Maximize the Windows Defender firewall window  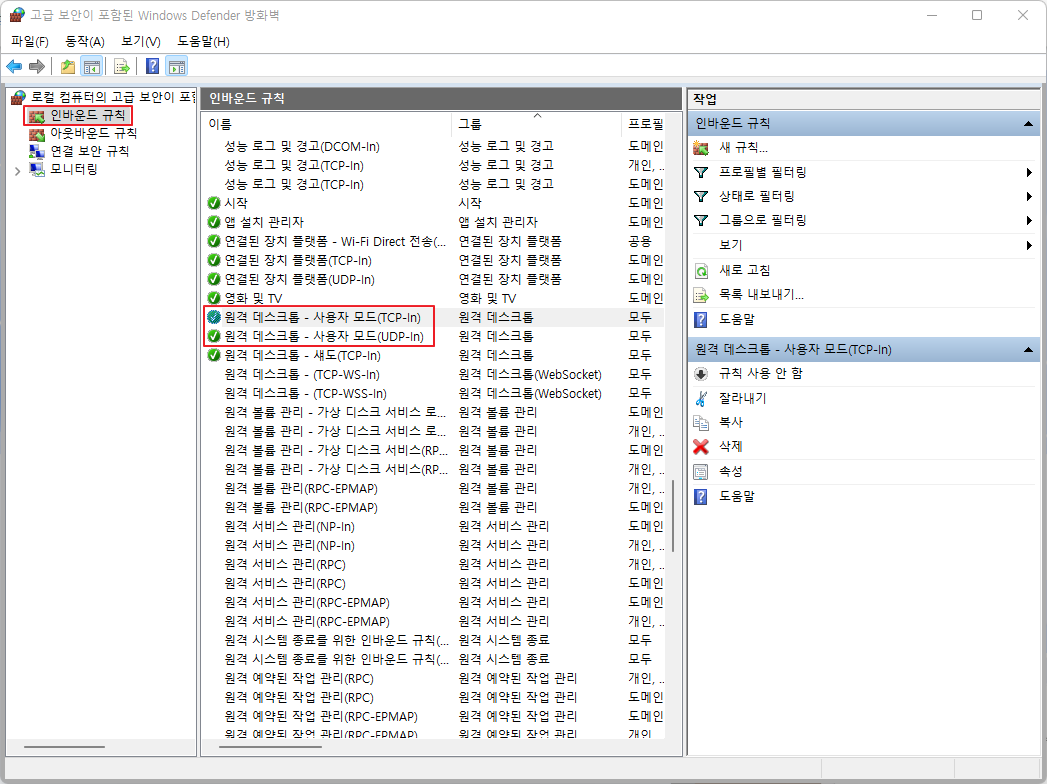coord(977,15)
